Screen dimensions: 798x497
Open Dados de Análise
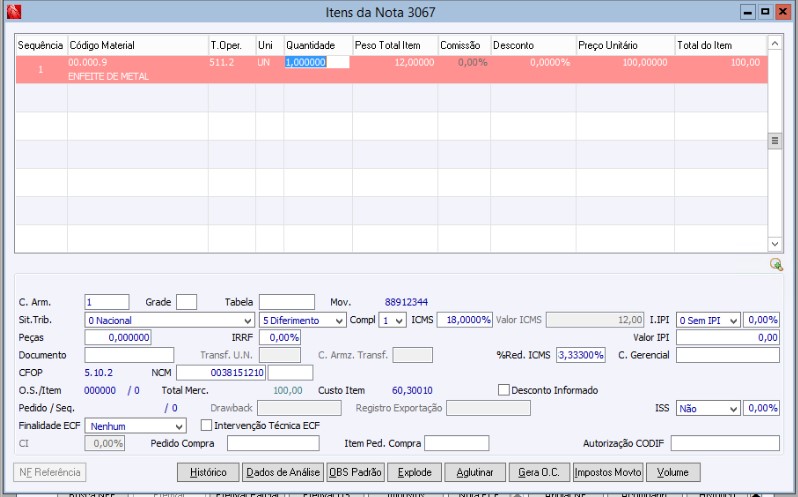283,473
